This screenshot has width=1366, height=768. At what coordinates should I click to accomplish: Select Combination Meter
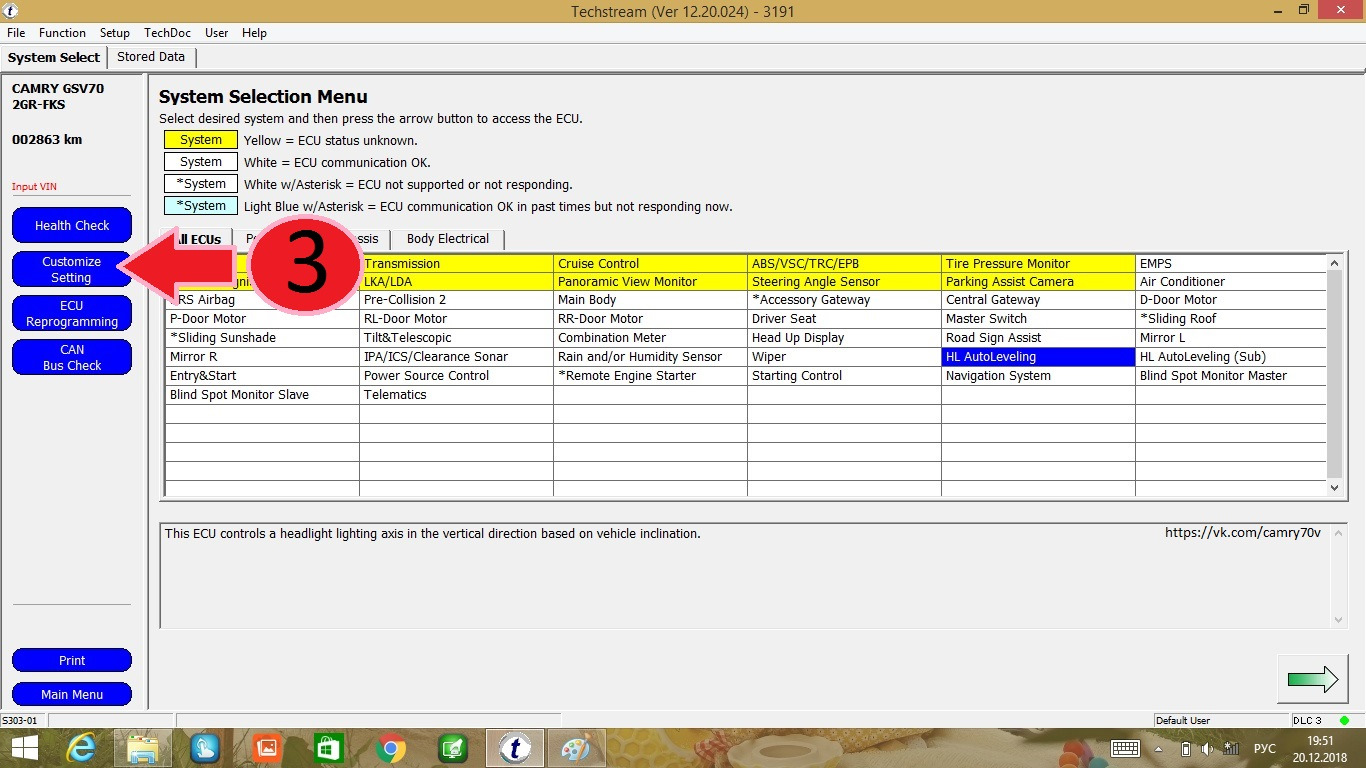click(x=650, y=338)
